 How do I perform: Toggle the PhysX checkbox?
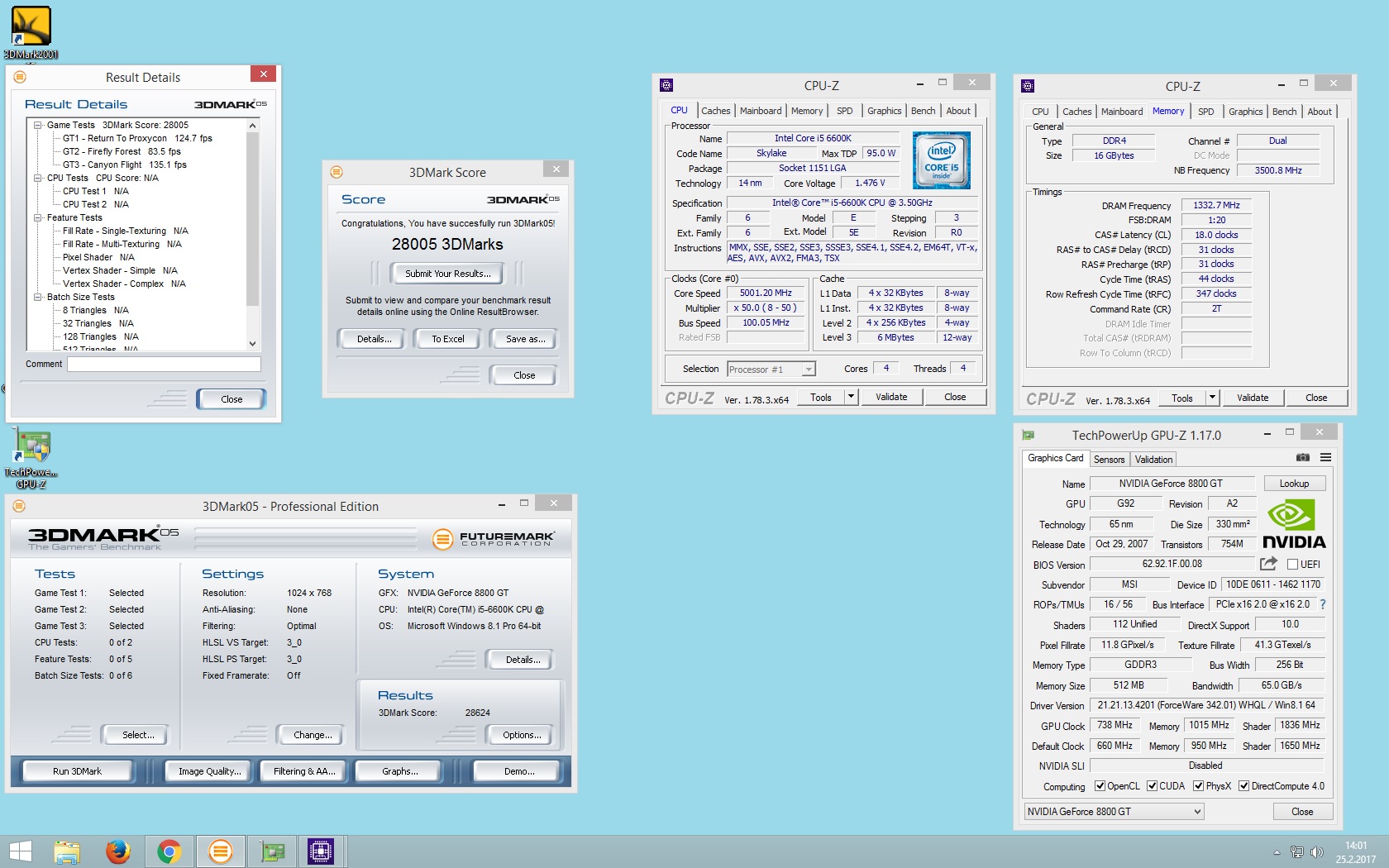point(1198,786)
